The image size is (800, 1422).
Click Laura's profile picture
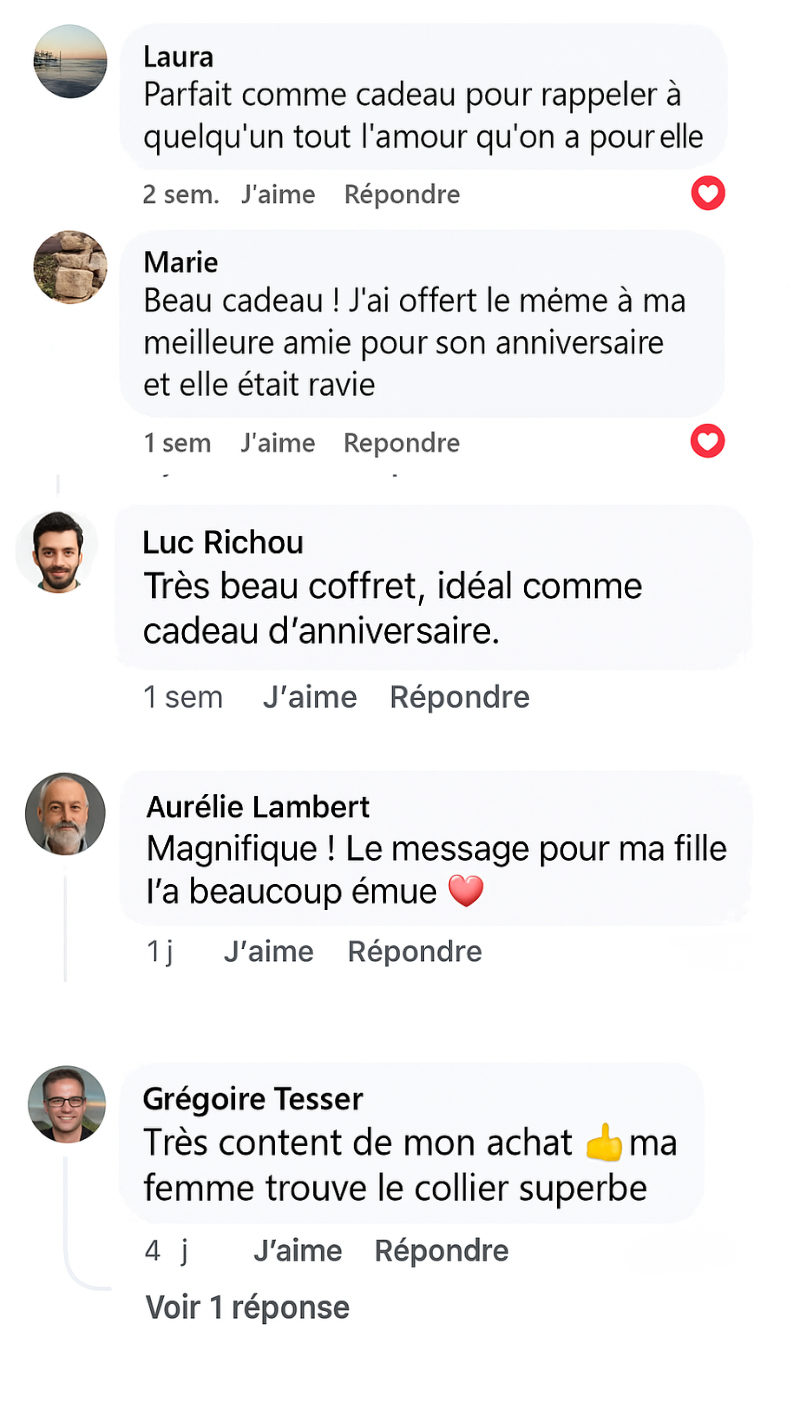70,61
